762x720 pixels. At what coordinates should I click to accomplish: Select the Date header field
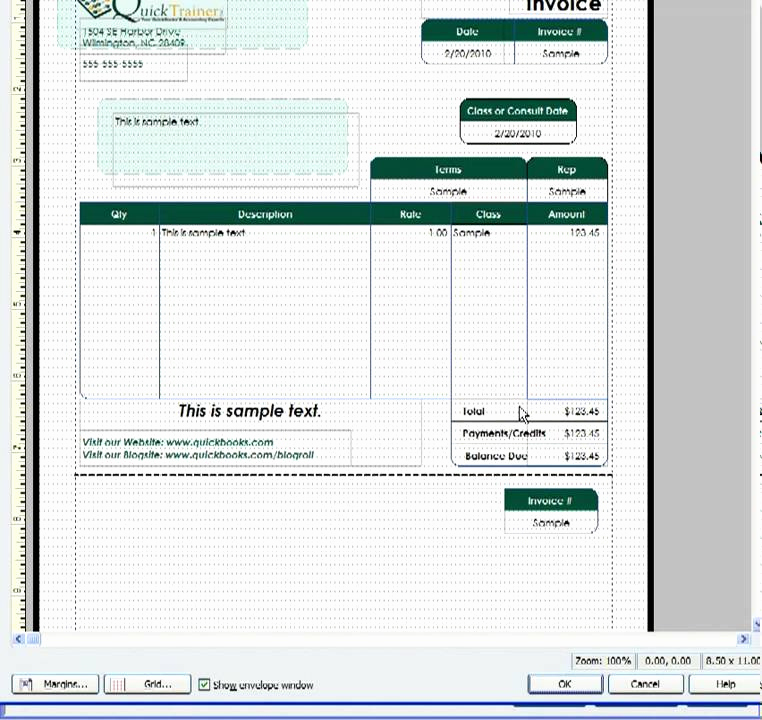(467, 32)
